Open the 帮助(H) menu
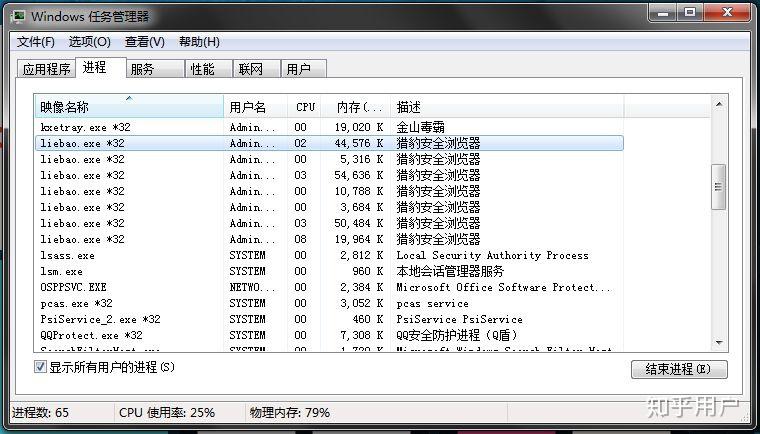Screen dimensions: 760x434 pyautogui.click(x=199, y=42)
